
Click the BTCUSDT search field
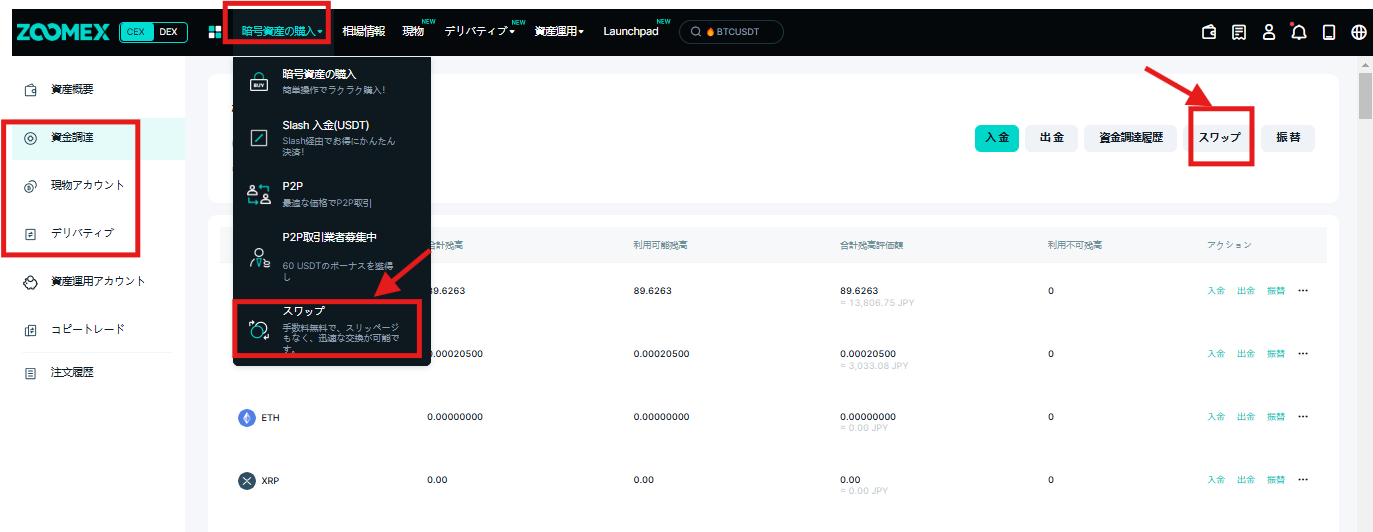[731, 32]
